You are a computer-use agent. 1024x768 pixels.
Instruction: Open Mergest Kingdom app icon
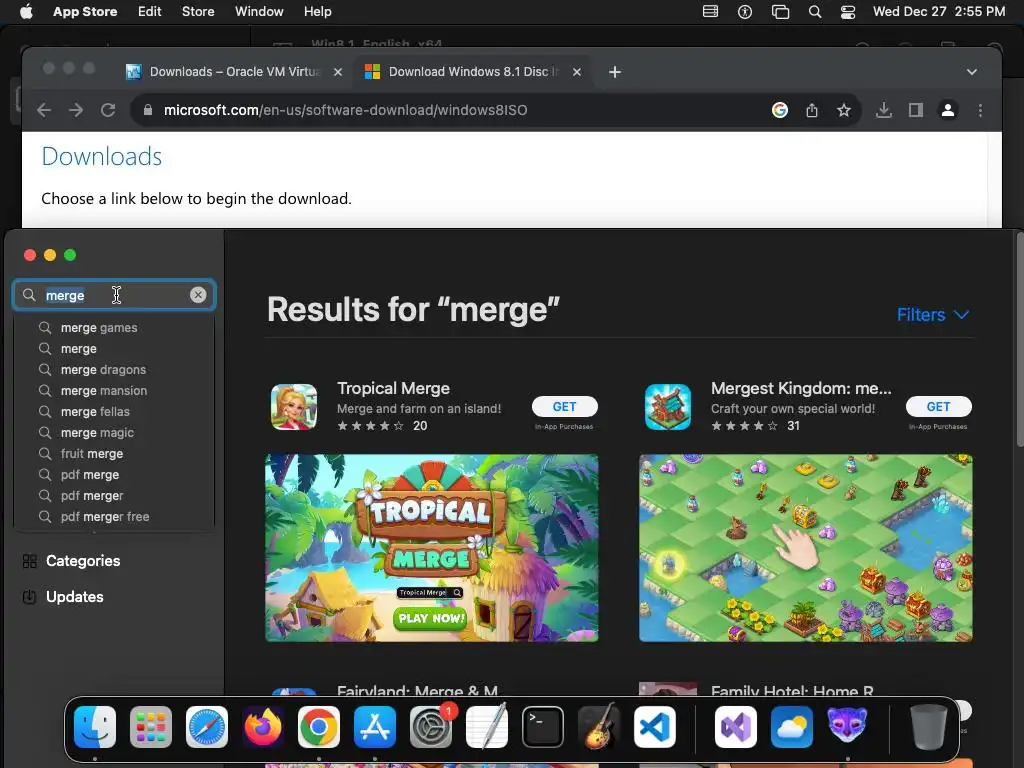[x=667, y=407]
